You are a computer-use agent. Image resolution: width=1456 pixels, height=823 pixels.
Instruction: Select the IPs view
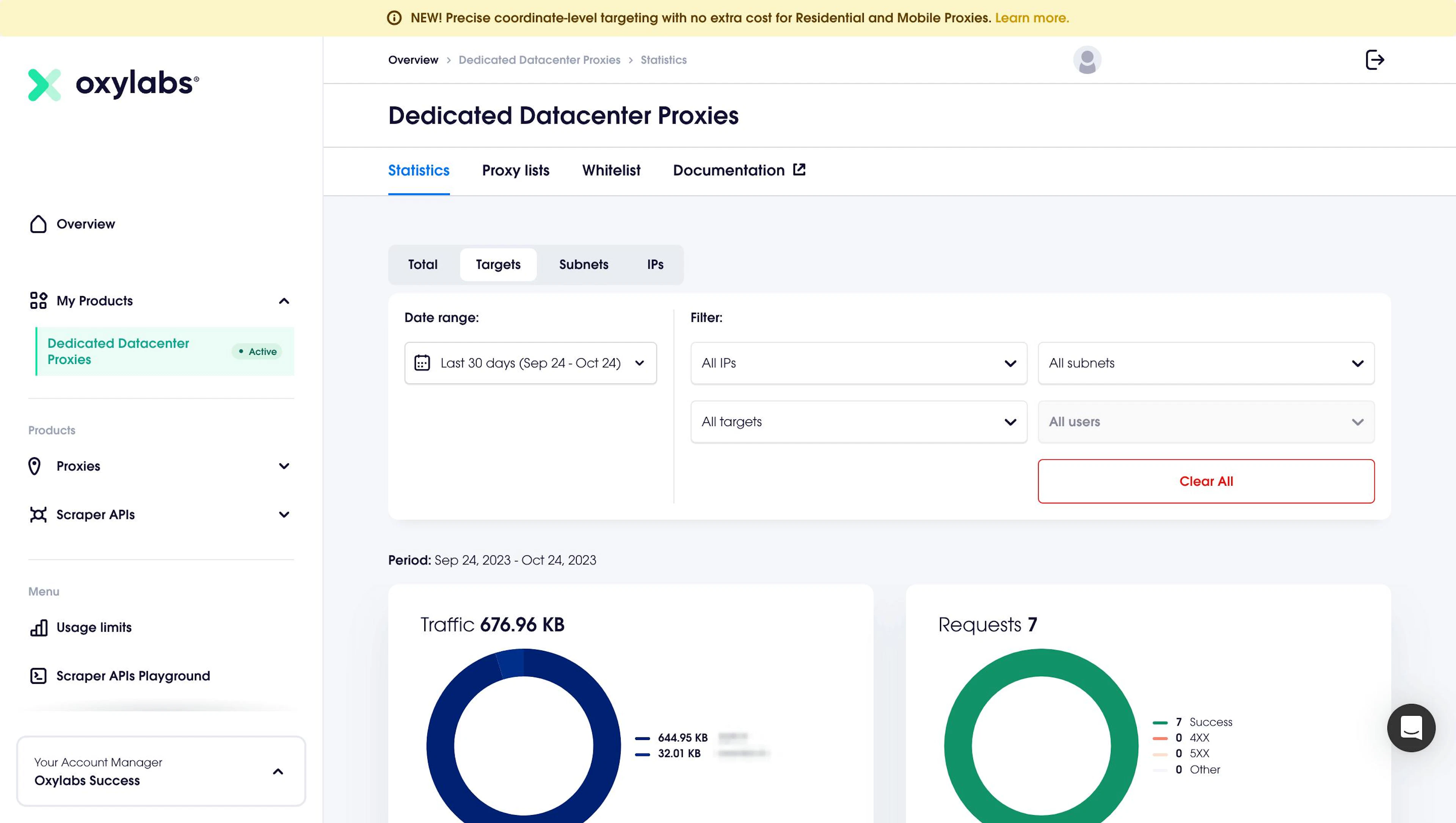tap(655, 265)
